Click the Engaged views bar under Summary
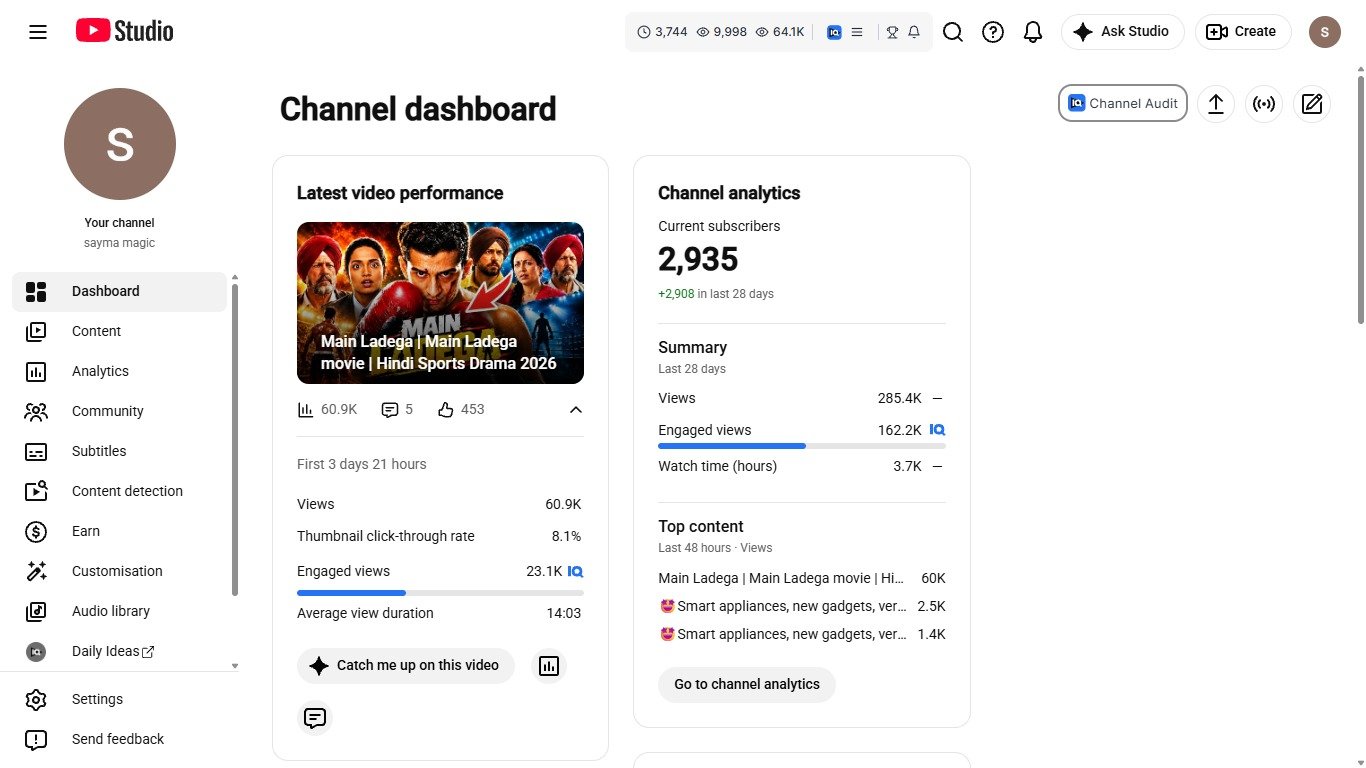Image resolution: width=1366 pixels, height=768 pixels. coord(802,446)
